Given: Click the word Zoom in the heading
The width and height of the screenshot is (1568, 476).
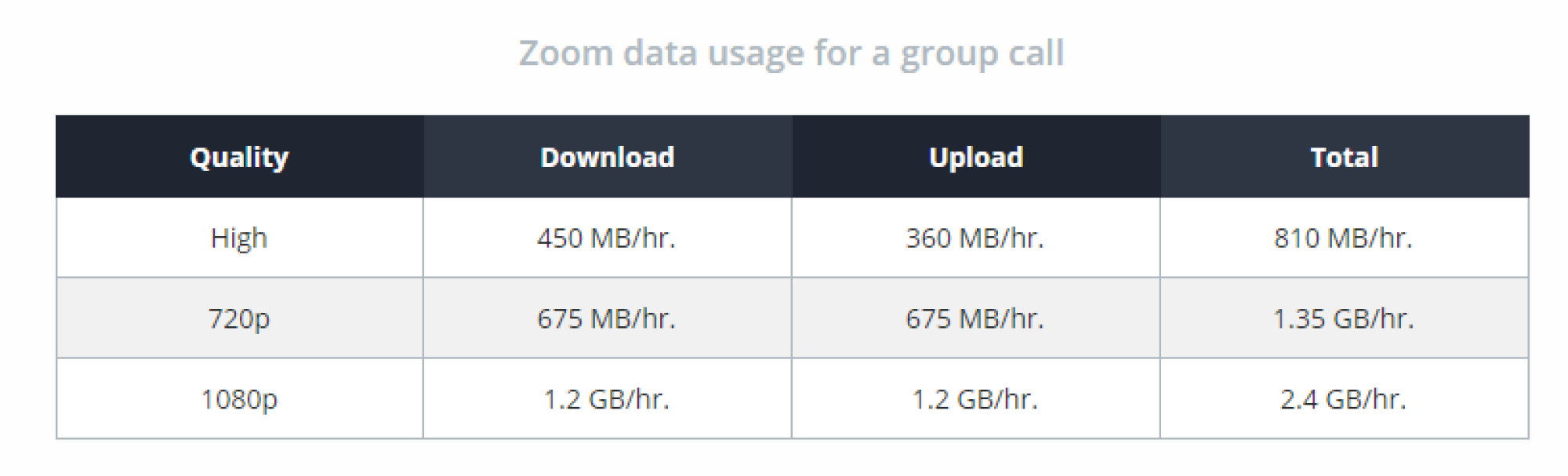Looking at the screenshot, I should point(566,53).
